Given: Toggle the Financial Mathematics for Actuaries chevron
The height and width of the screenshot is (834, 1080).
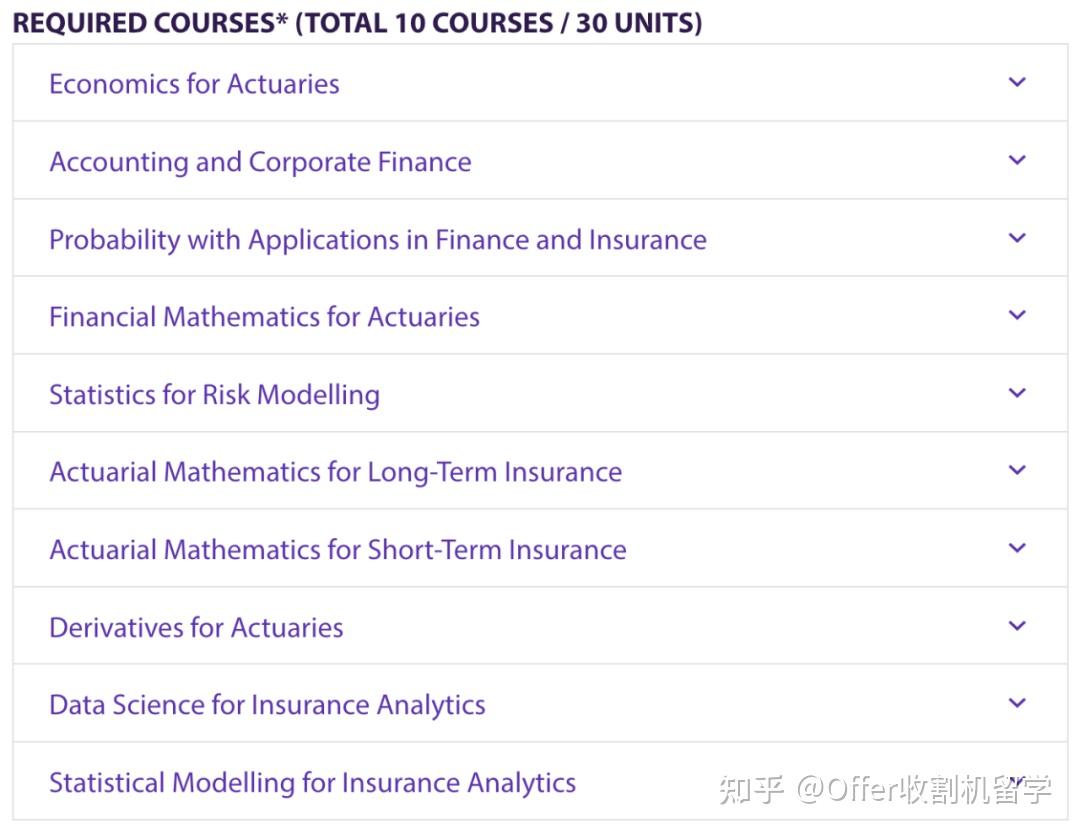Looking at the screenshot, I should pos(1017,315).
